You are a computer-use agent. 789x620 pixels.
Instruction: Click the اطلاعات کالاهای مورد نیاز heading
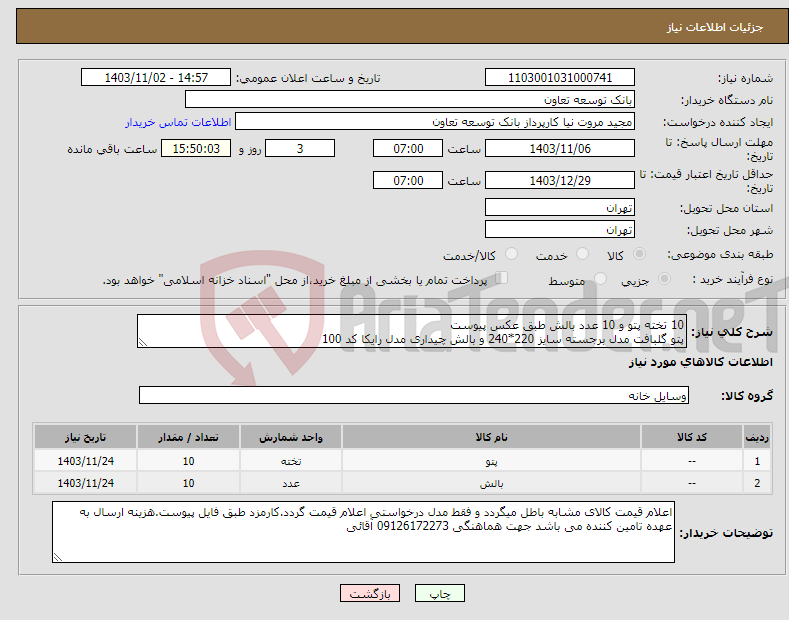coord(700,362)
